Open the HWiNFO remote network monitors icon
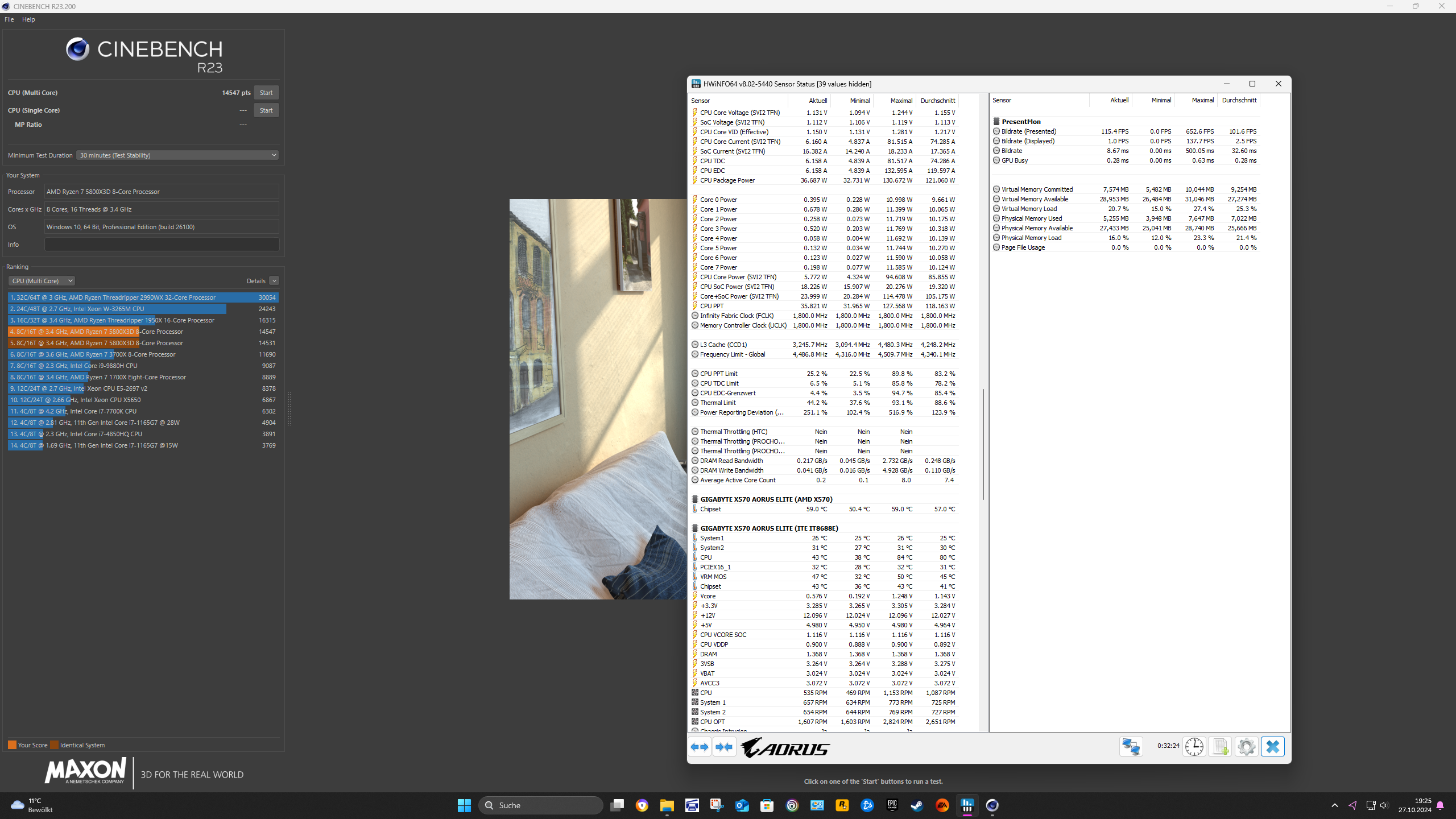Image resolution: width=1456 pixels, height=819 pixels. [1131, 747]
